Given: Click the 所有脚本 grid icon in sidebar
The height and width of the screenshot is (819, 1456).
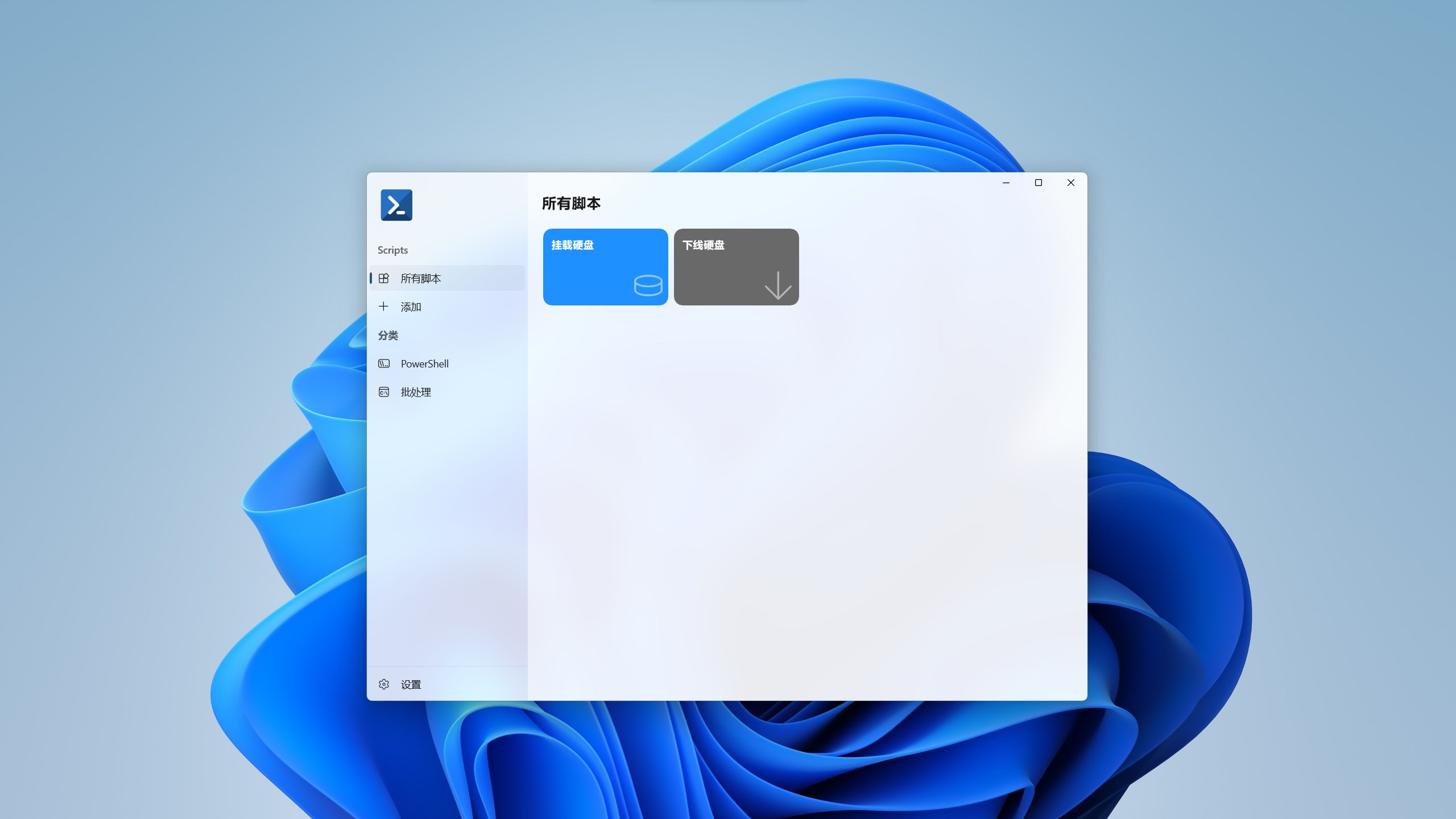Looking at the screenshot, I should [x=384, y=278].
